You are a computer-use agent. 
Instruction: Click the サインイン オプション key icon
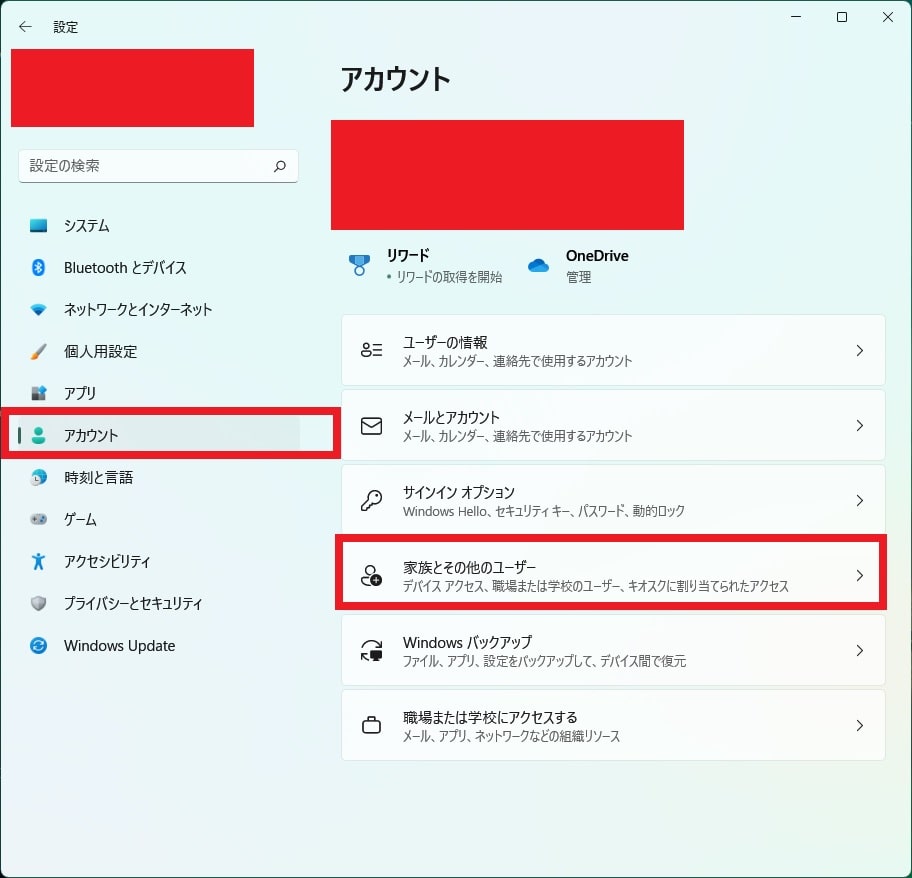(x=372, y=500)
